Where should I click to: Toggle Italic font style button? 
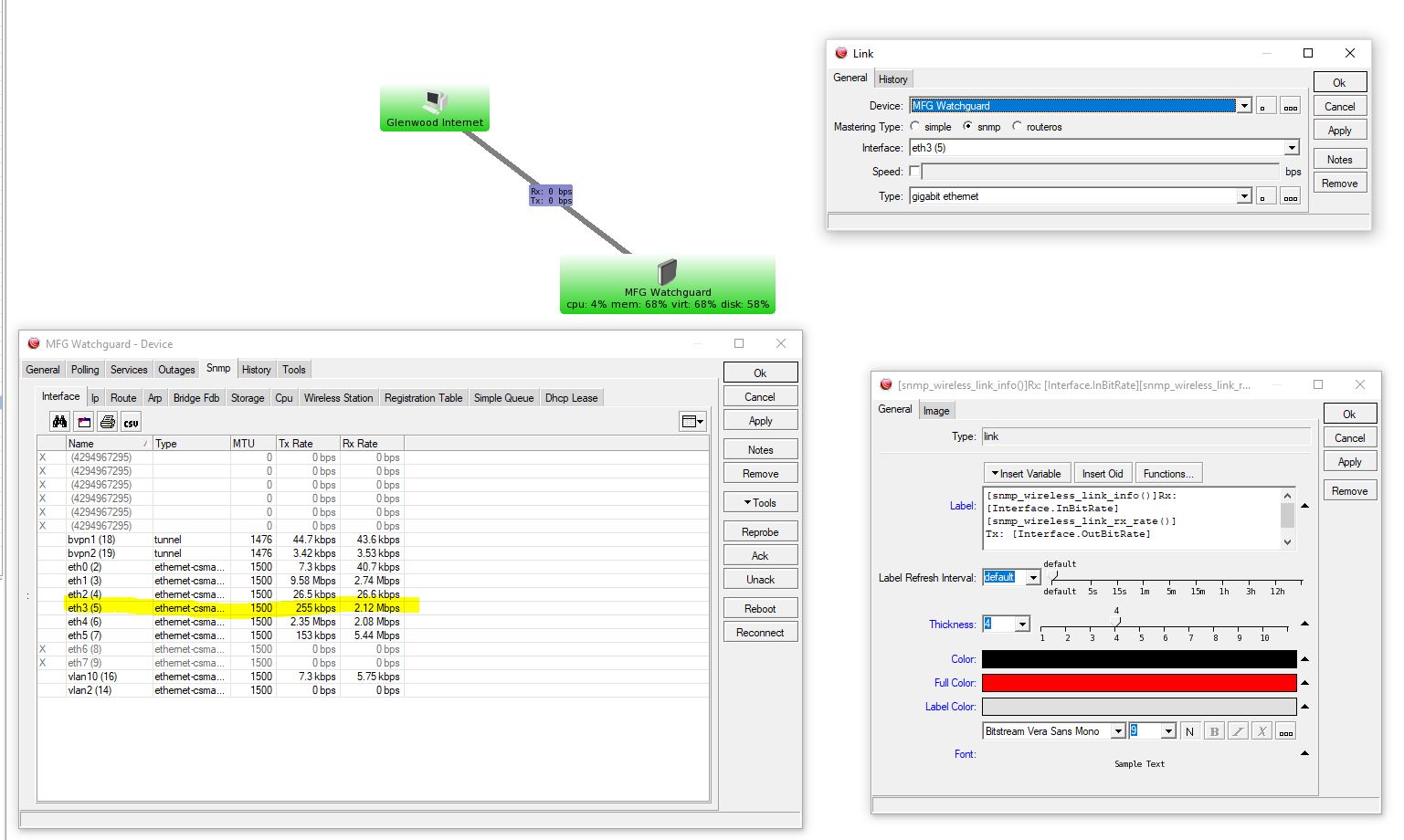click(1238, 731)
